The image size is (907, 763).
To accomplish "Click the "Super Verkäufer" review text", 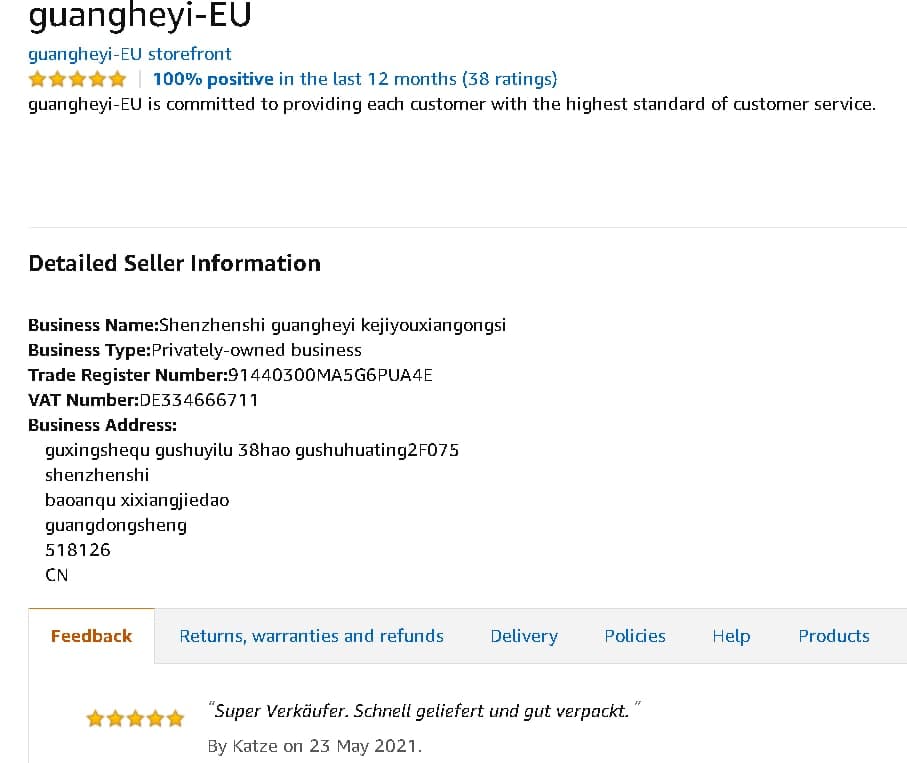I will [424, 711].
